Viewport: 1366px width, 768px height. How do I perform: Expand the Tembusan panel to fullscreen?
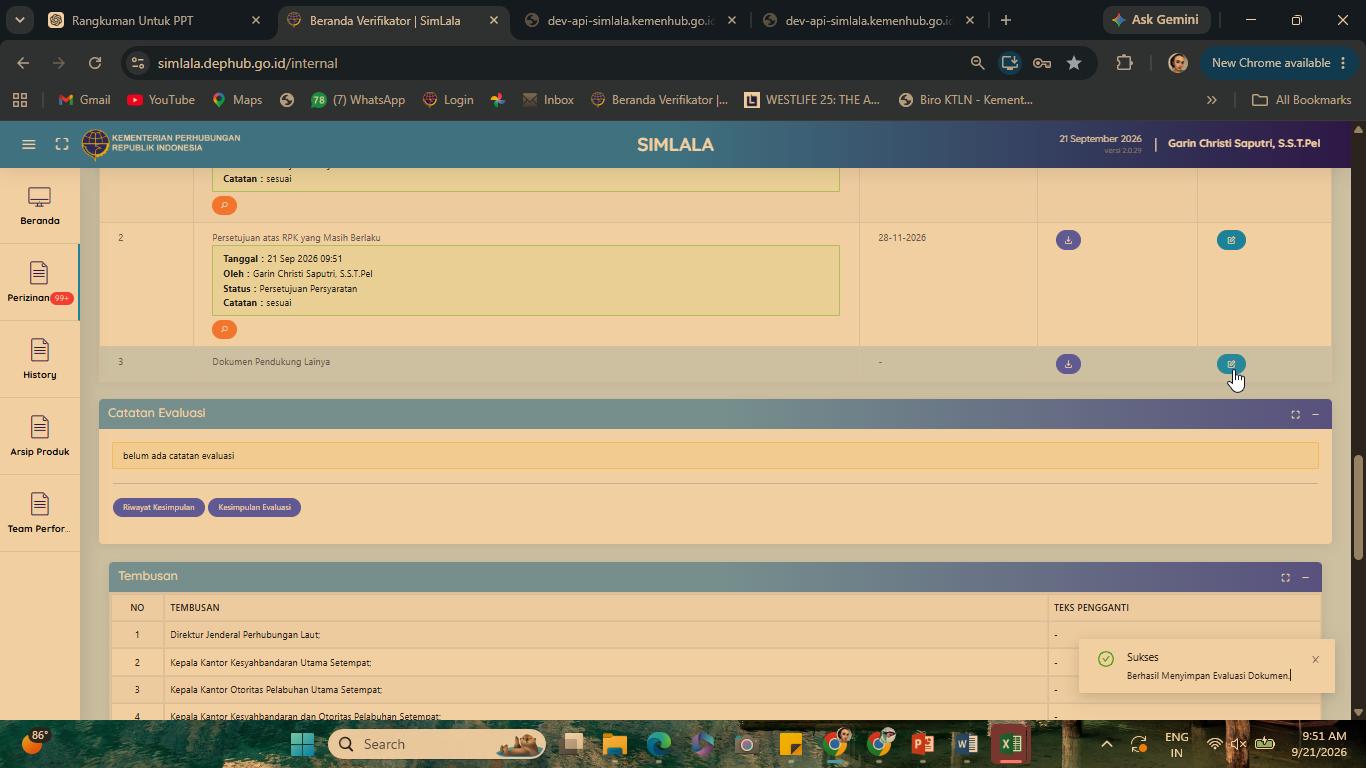[1285, 577]
